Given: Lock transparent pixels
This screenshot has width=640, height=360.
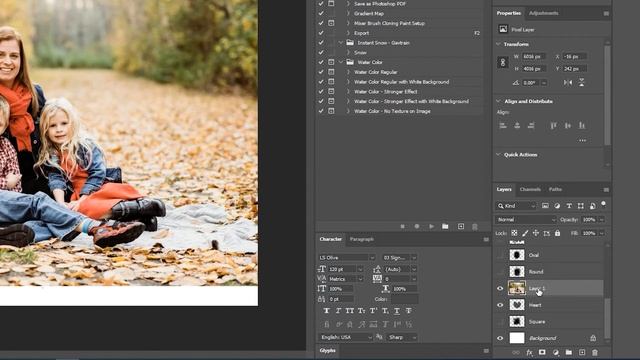Looking at the screenshot, I should point(514,233).
